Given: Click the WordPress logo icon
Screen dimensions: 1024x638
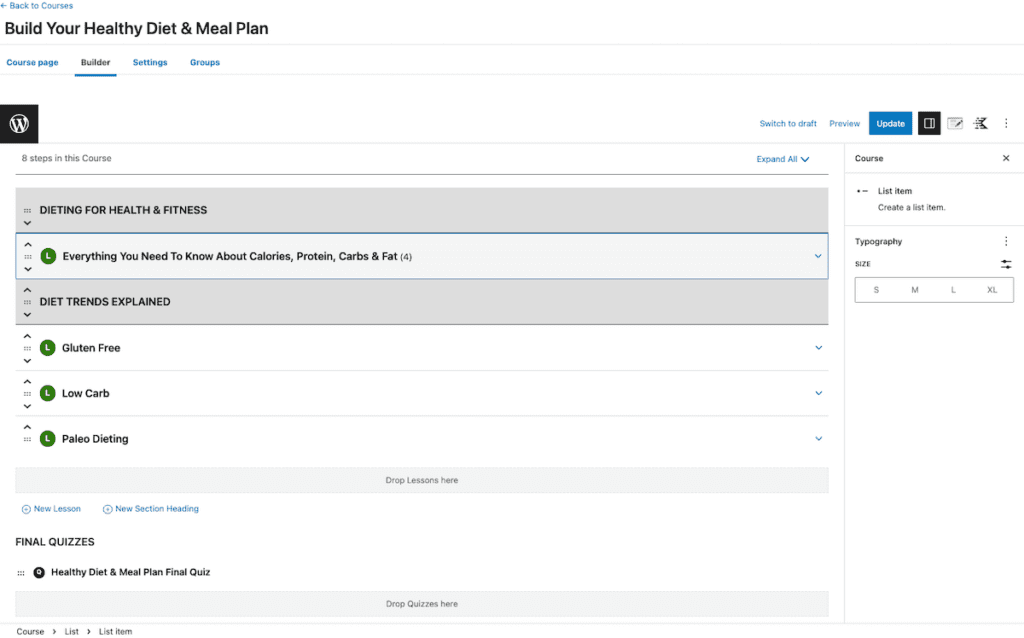Looking at the screenshot, I should (x=19, y=123).
